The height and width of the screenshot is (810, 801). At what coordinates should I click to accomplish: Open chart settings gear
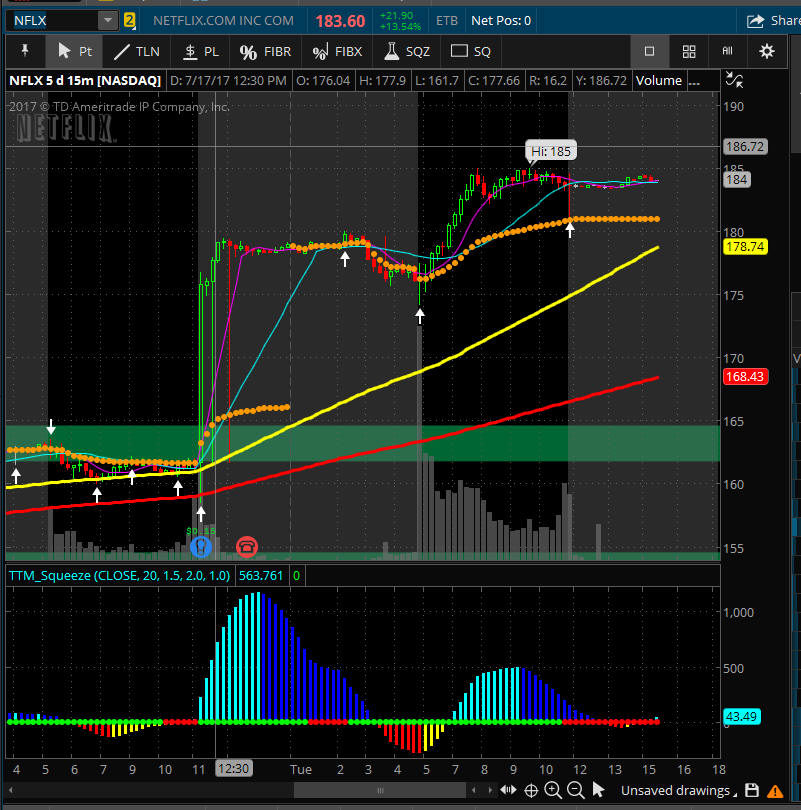click(x=767, y=51)
